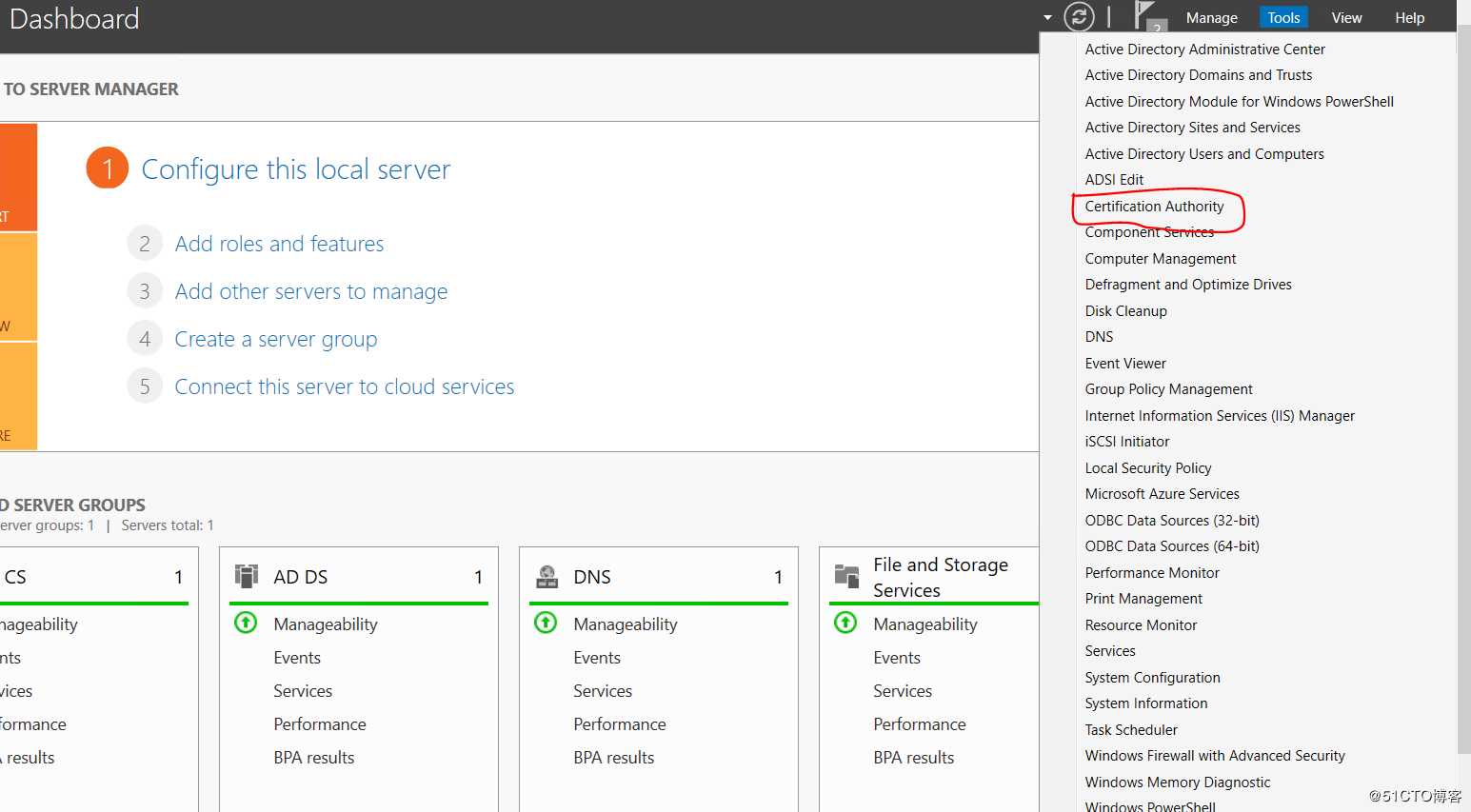1471x812 pixels.
Task: Open the dropdown arrow beside refresh icon
Action: click(1047, 17)
